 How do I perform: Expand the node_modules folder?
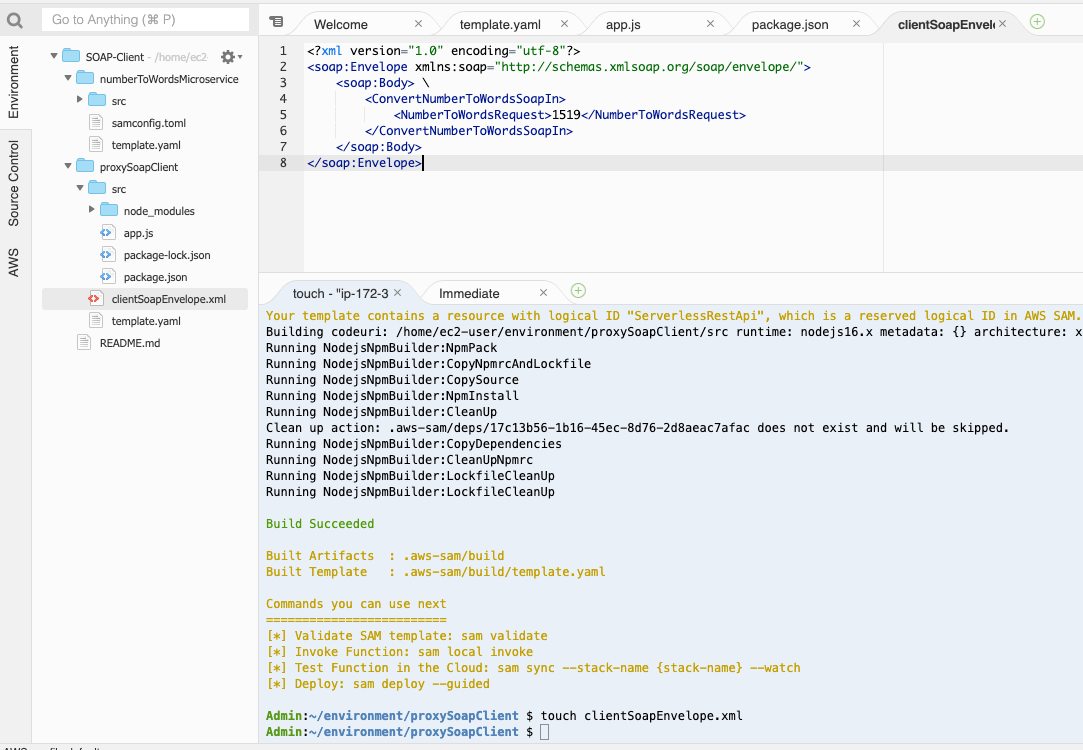92,211
